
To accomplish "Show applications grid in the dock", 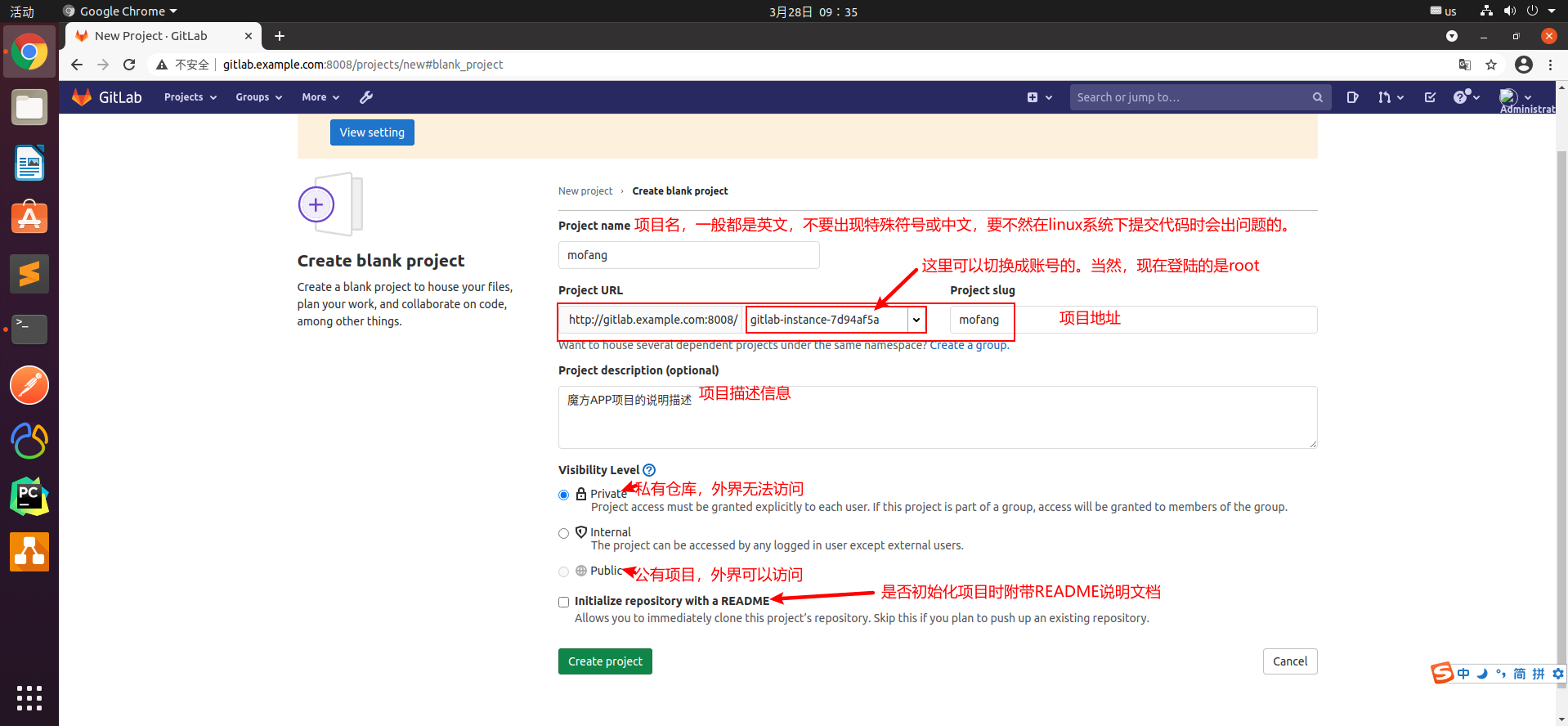I will (x=29, y=698).
